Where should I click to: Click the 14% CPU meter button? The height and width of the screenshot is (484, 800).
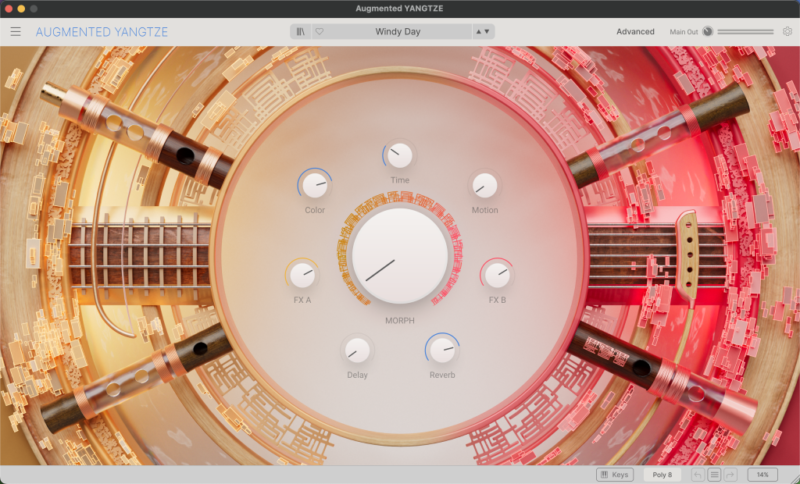point(762,474)
